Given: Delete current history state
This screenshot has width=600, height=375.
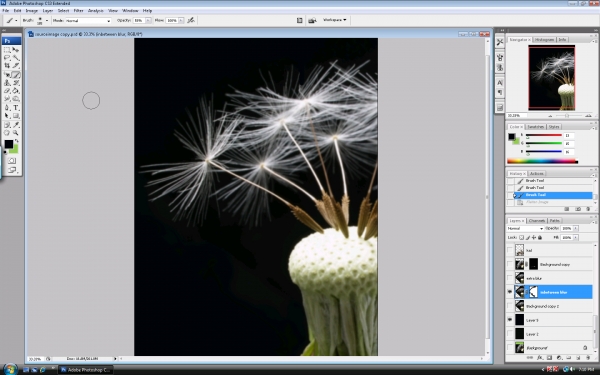Looking at the screenshot, I should point(588,209).
